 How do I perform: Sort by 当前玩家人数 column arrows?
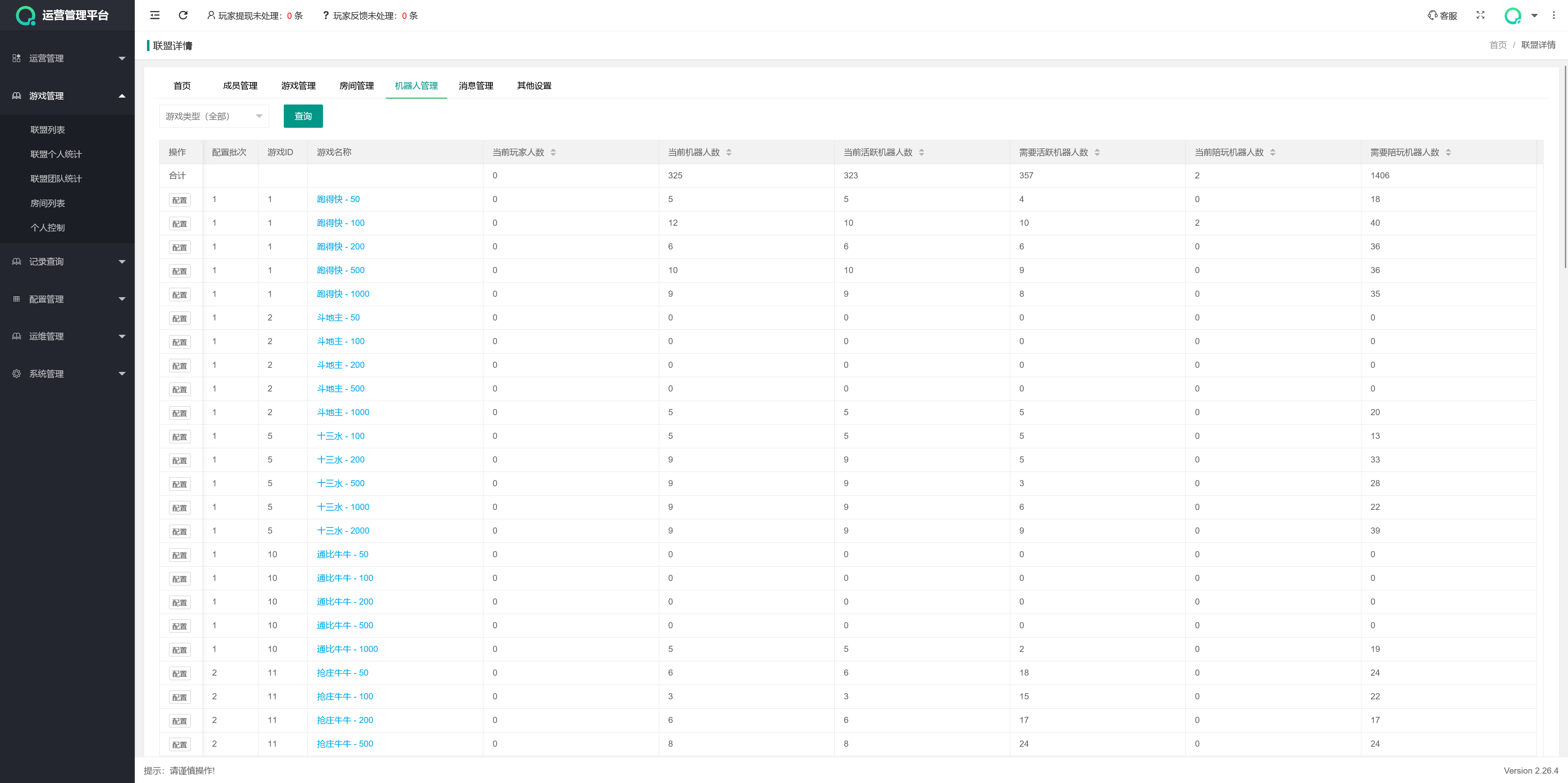553,152
